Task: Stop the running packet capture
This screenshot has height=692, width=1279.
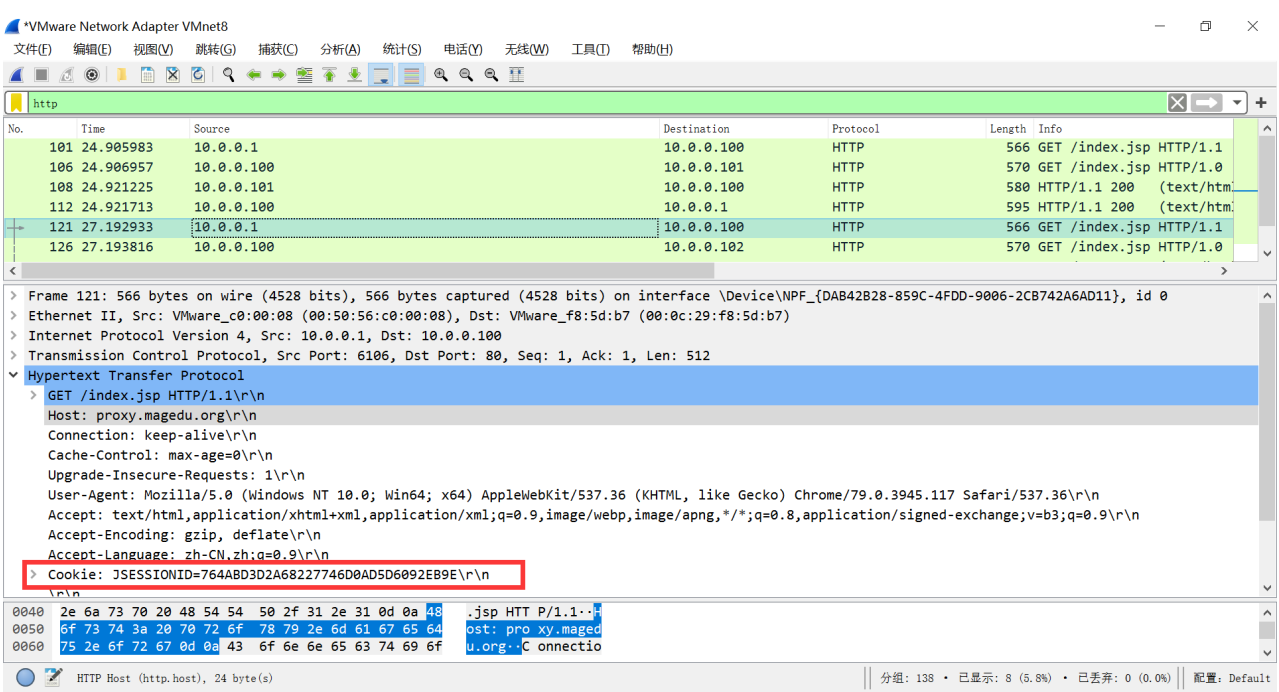Action: coord(41,75)
